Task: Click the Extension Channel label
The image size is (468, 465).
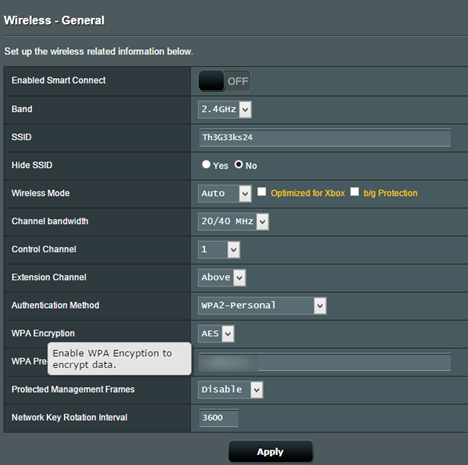Action: [49, 277]
